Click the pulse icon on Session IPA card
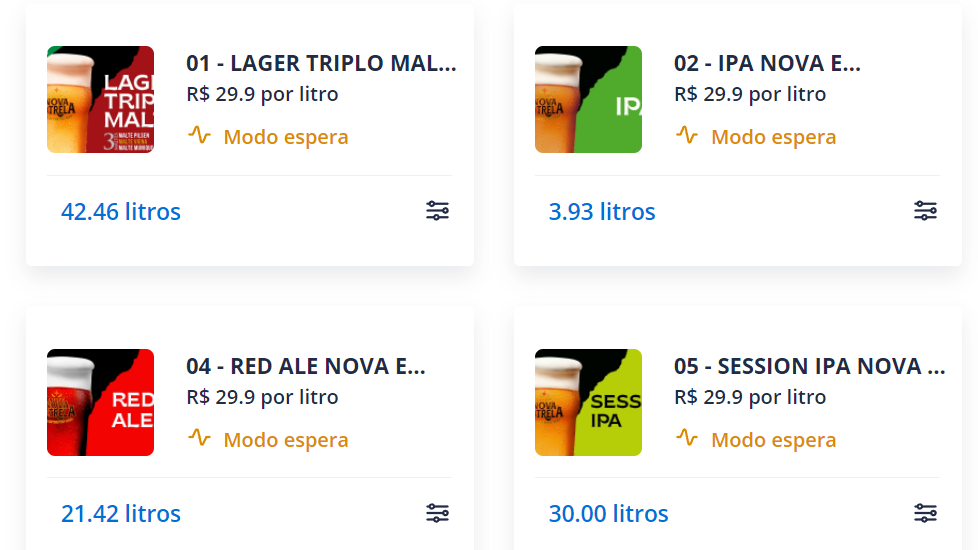The image size is (978, 550). (687, 438)
